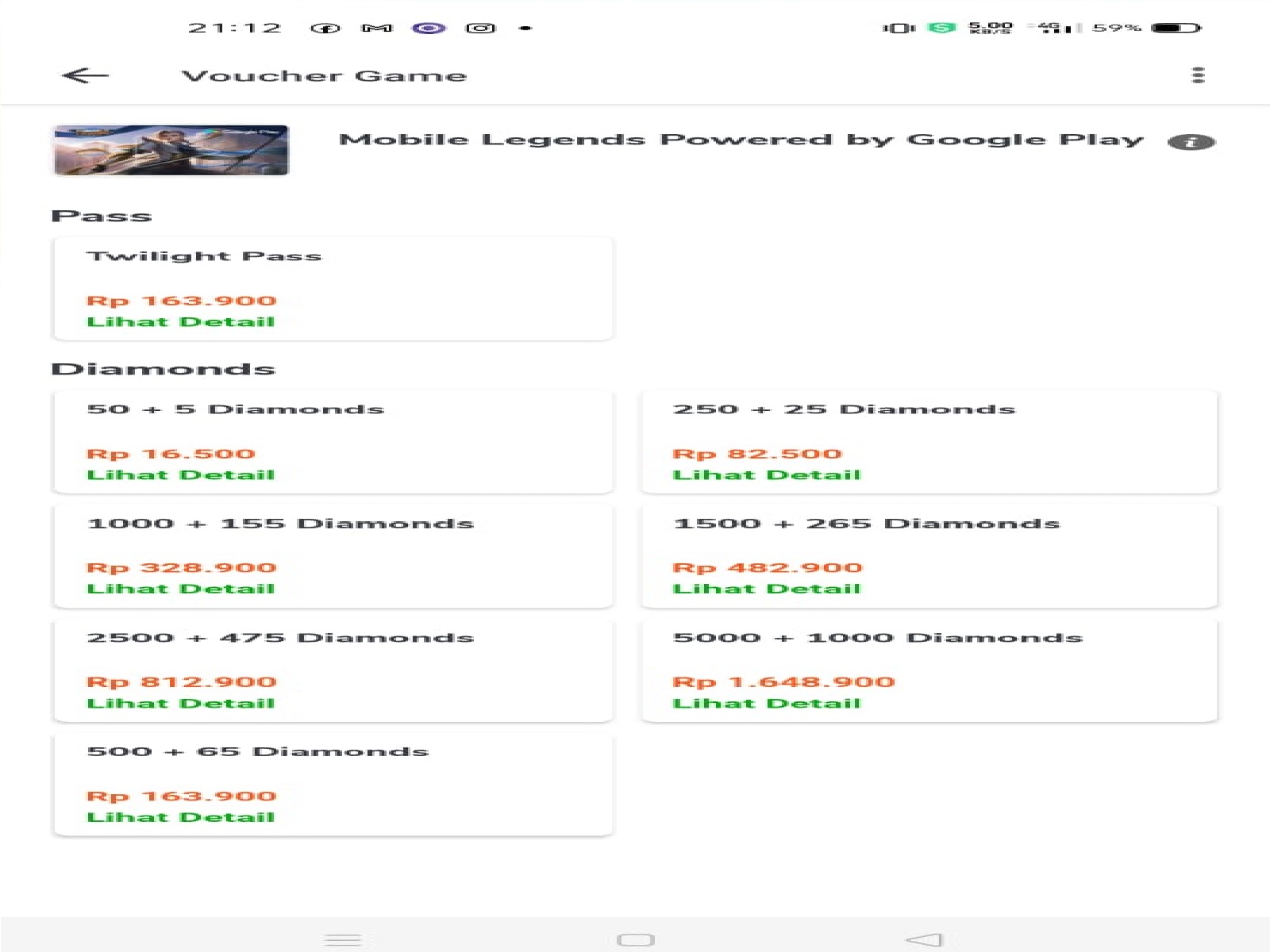This screenshot has width=1270, height=952.
Task: Tap the Mobile Legends banner image
Action: [169, 149]
